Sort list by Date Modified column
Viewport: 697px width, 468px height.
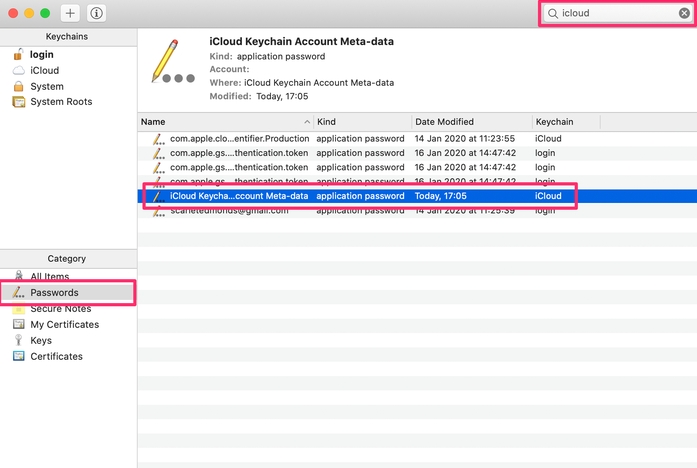(472, 122)
